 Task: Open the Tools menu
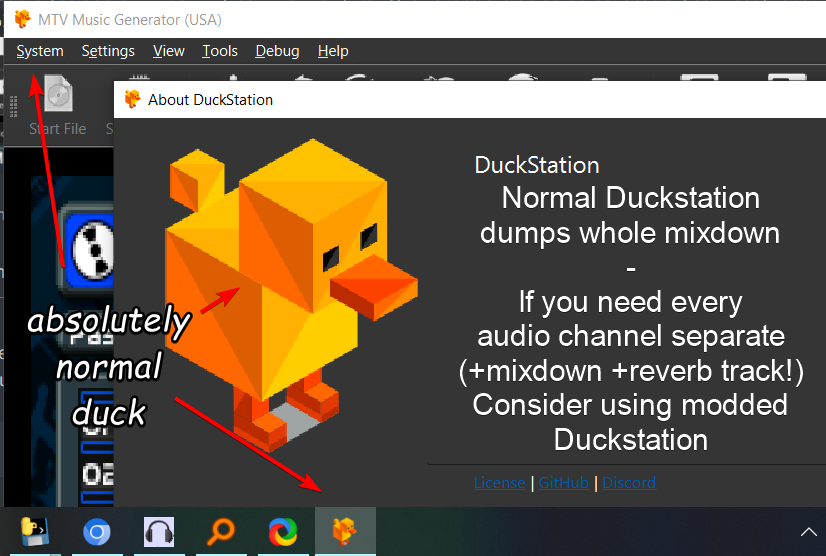coord(220,51)
